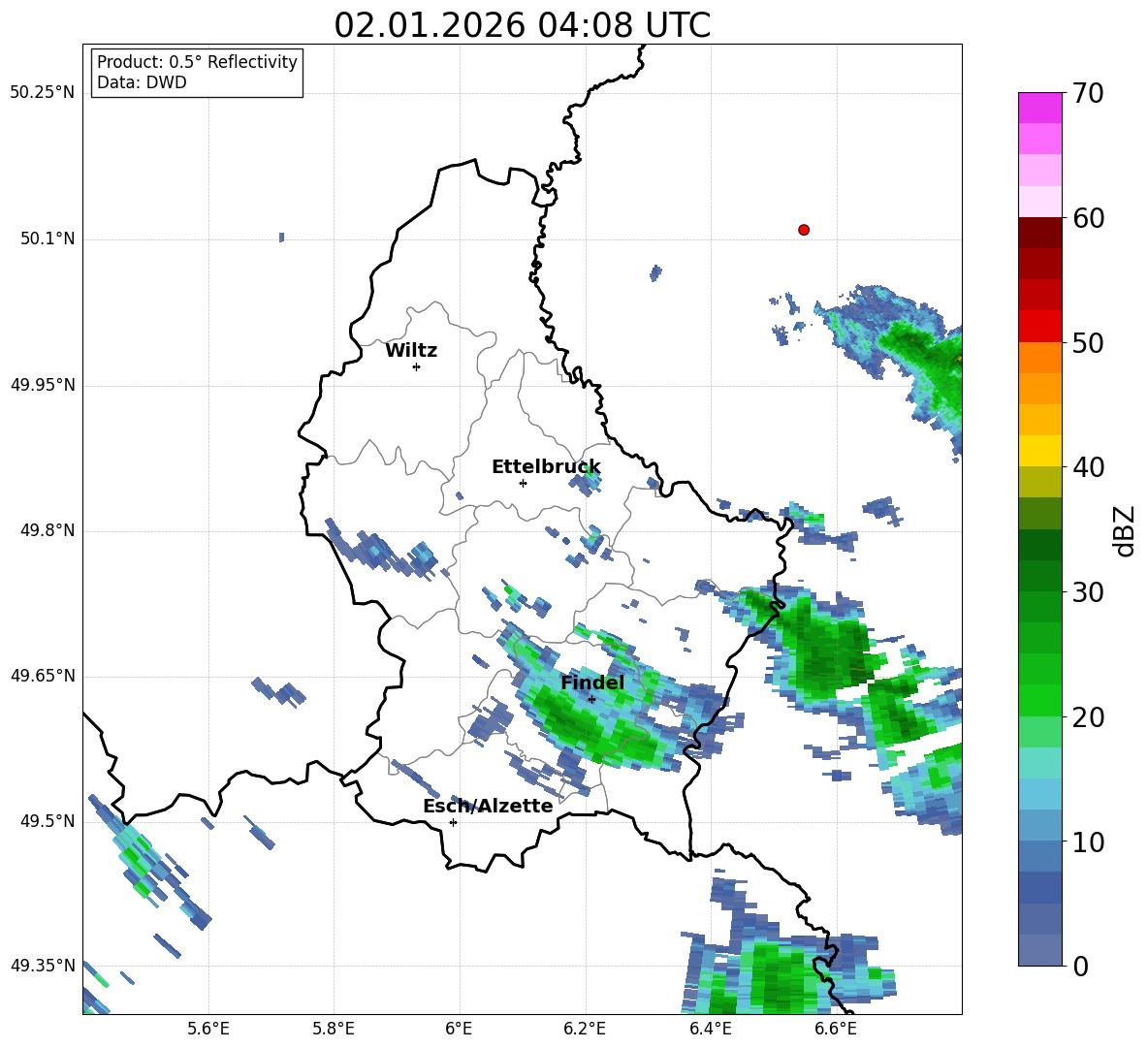Click the 49.95°N latitude label
Screen dimensions: 1148x1048
tap(43, 385)
